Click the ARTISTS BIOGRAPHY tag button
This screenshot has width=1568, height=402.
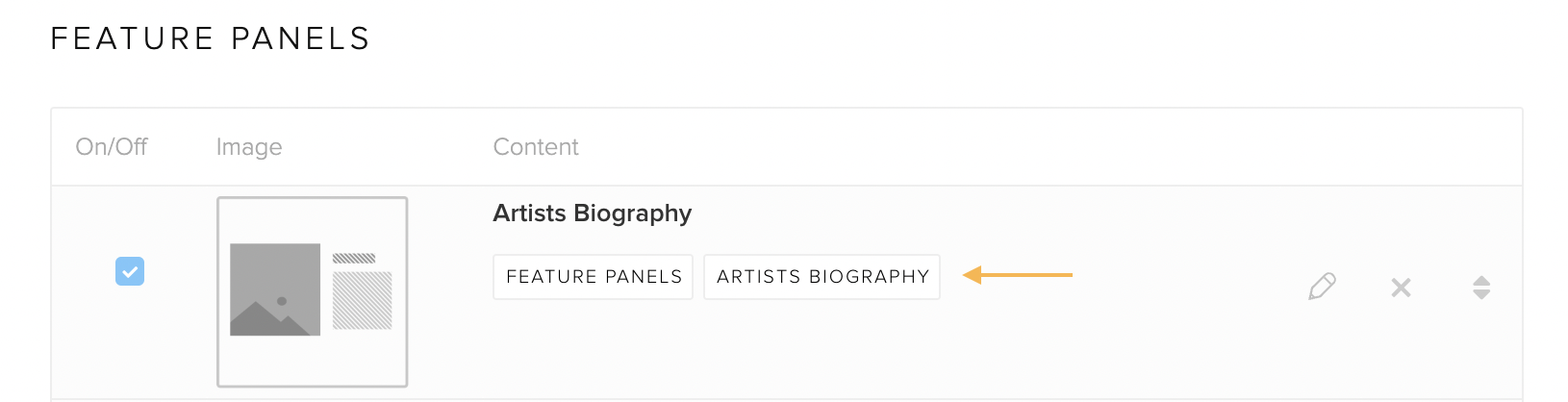[x=822, y=277]
